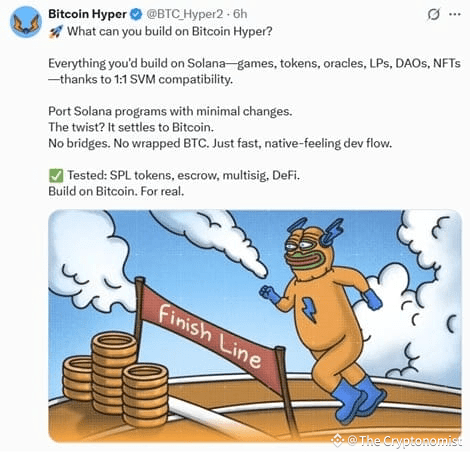Click the rocket emoji in the post
The image size is (470, 457).
pyautogui.click(x=55, y=32)
